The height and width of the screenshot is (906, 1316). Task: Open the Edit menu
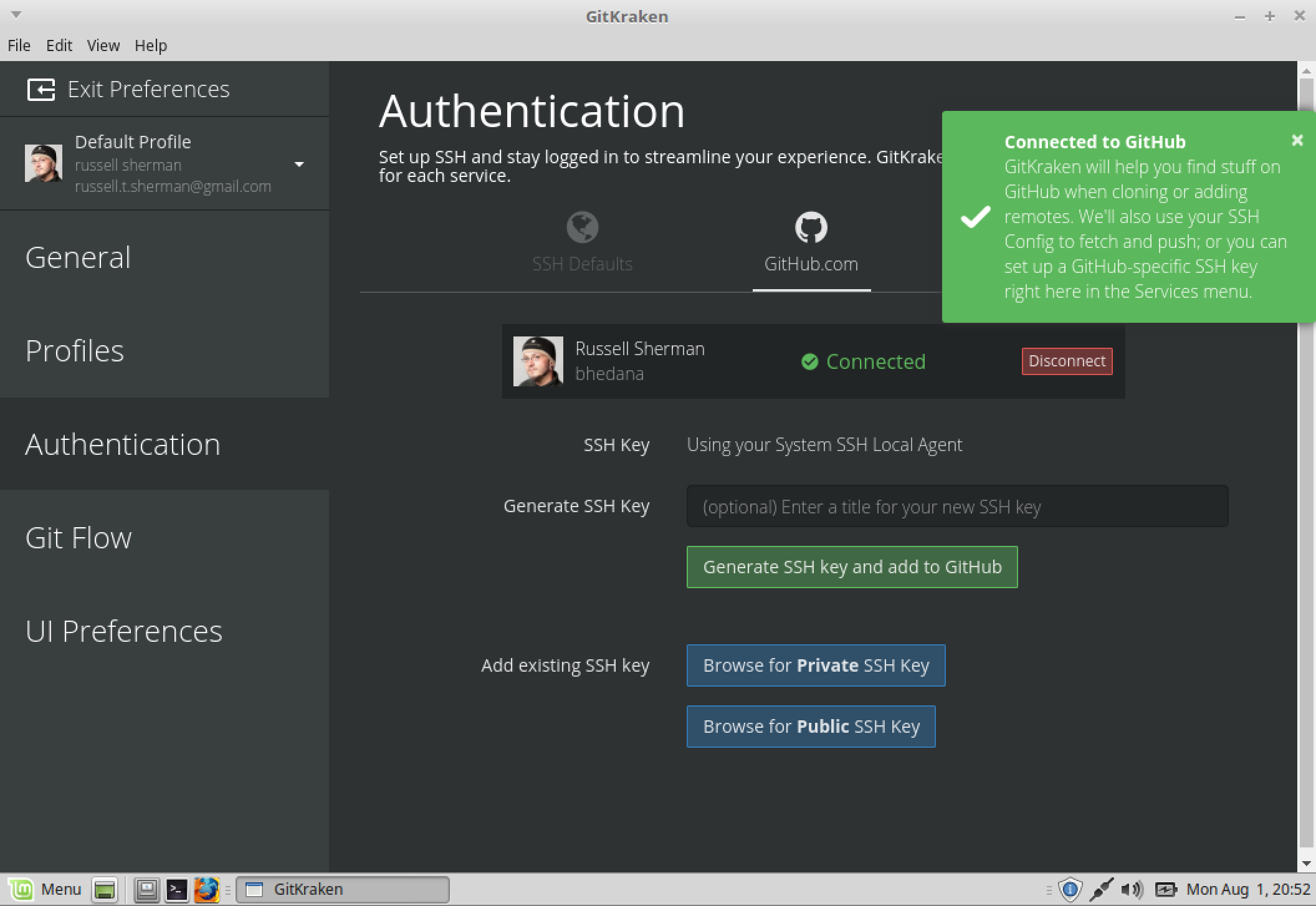(59, 45)
